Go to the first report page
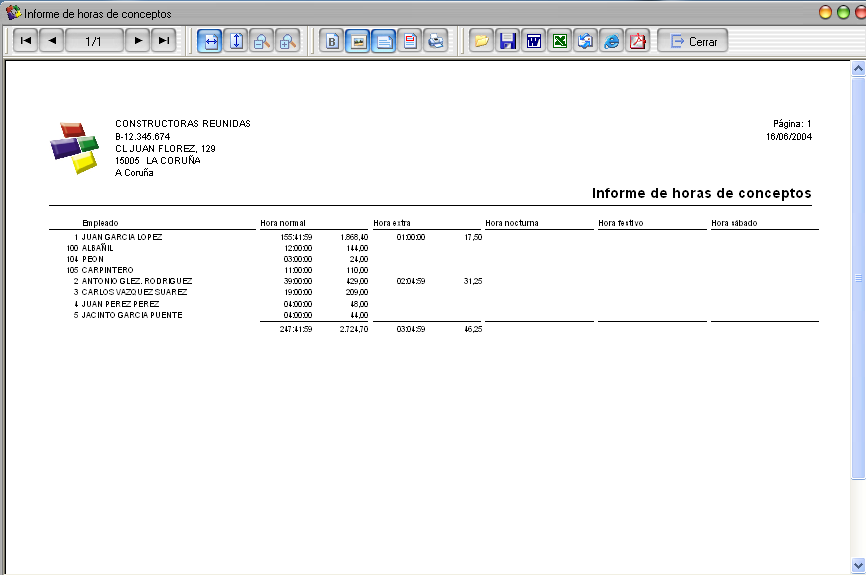 25,41
